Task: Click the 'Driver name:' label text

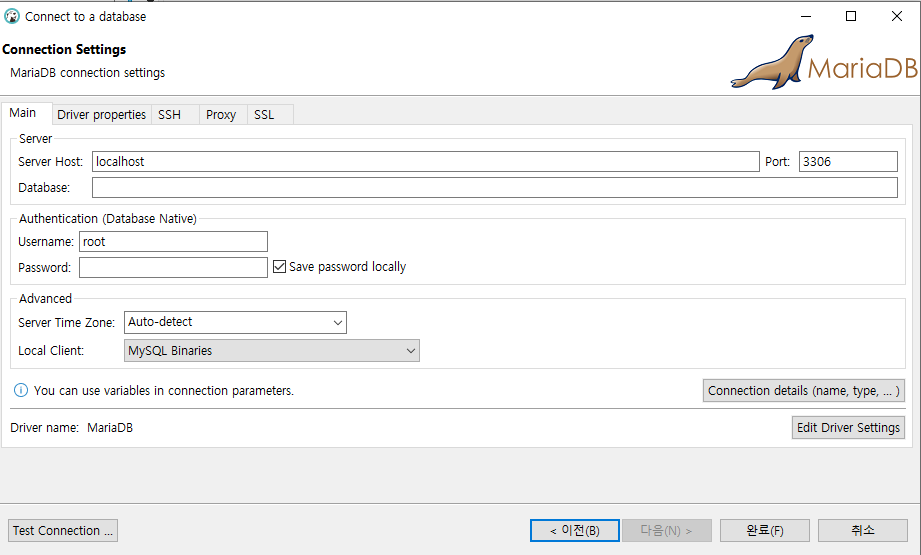Action: [45, 428]
